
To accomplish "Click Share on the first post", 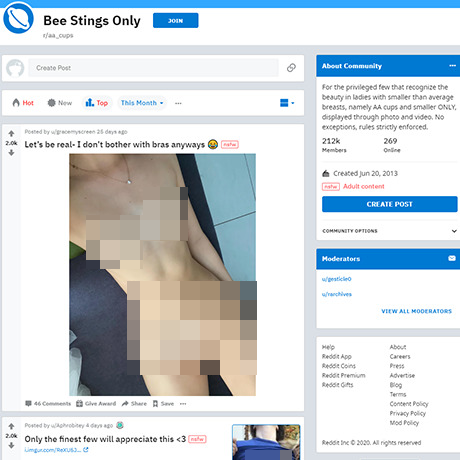I will (134, 404).
